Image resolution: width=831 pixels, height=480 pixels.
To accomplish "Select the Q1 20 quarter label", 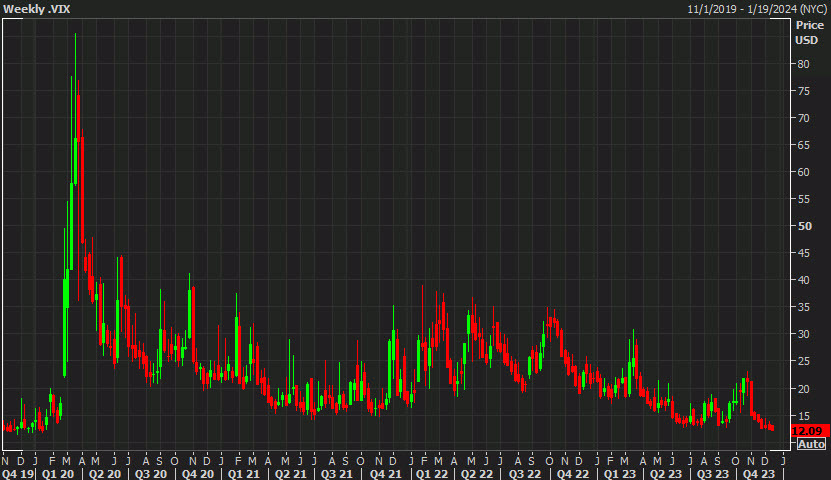I will pos(58,474).
